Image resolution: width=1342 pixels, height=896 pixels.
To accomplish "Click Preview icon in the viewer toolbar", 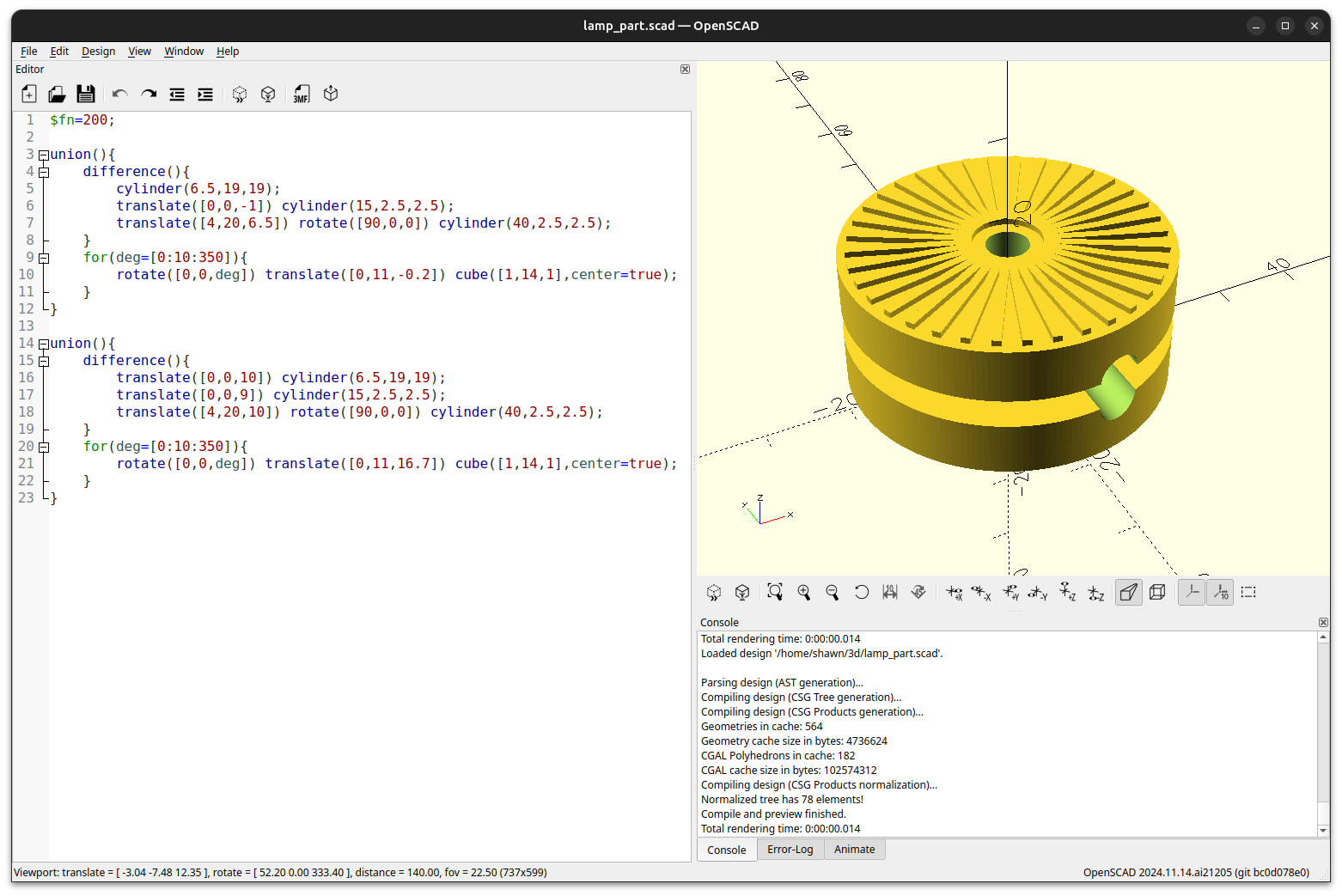I will coord(714,592).
